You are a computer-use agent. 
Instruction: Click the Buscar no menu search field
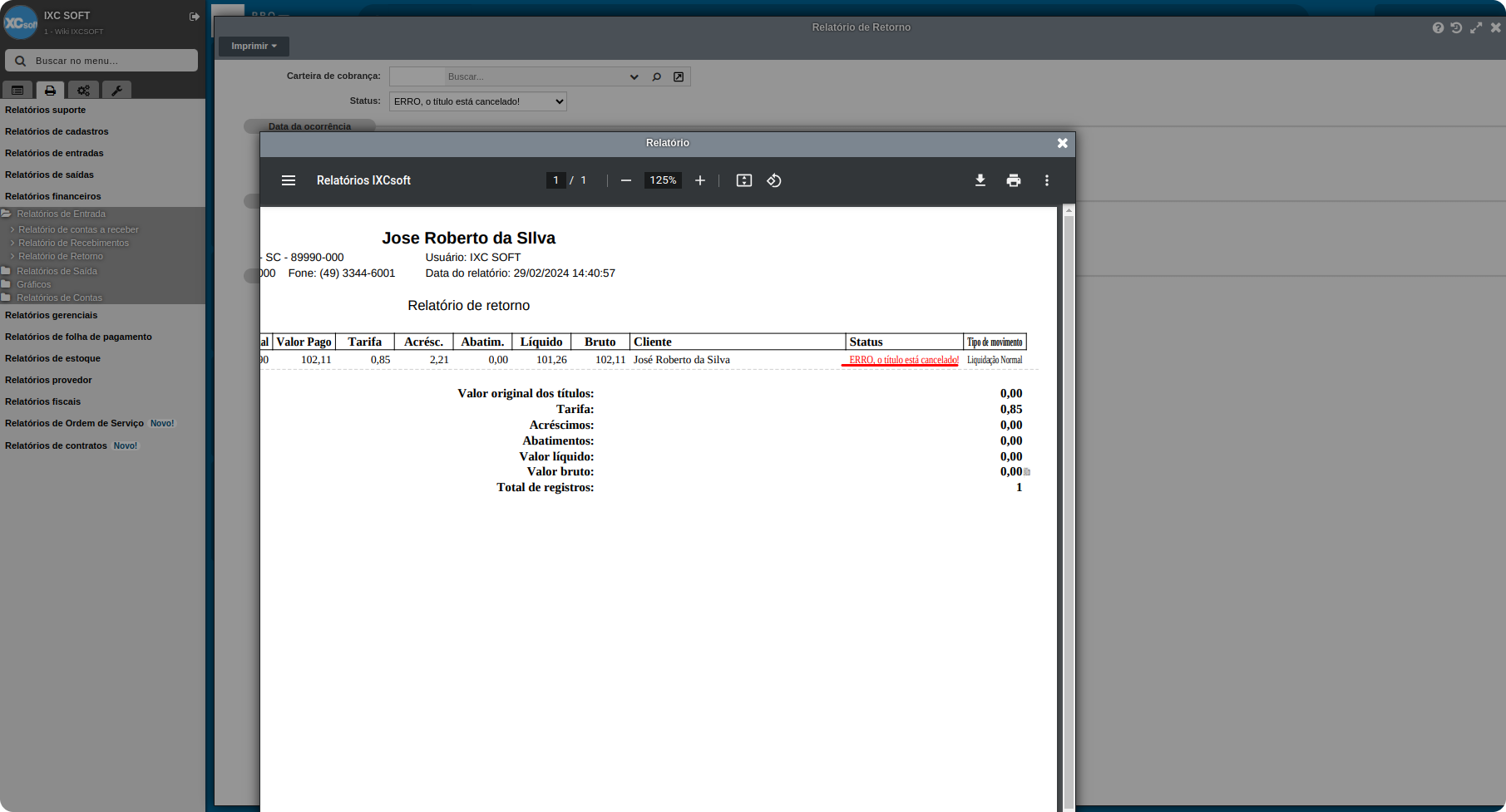coord(101,61)
